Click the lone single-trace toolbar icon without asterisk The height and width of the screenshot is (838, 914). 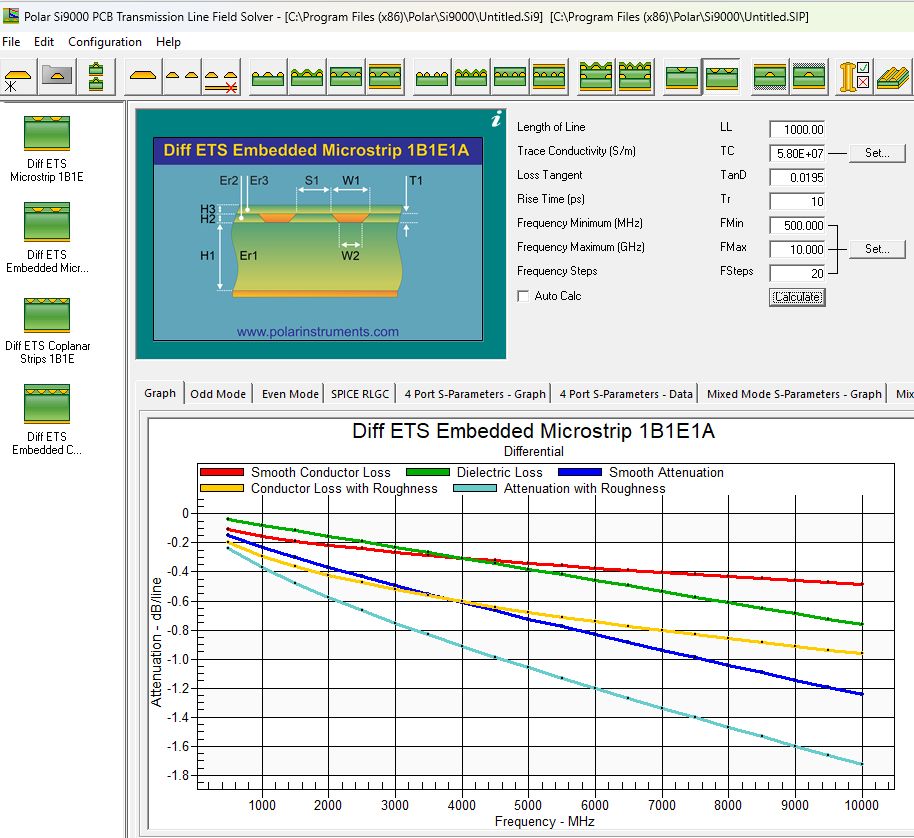[x=143, y=76]
